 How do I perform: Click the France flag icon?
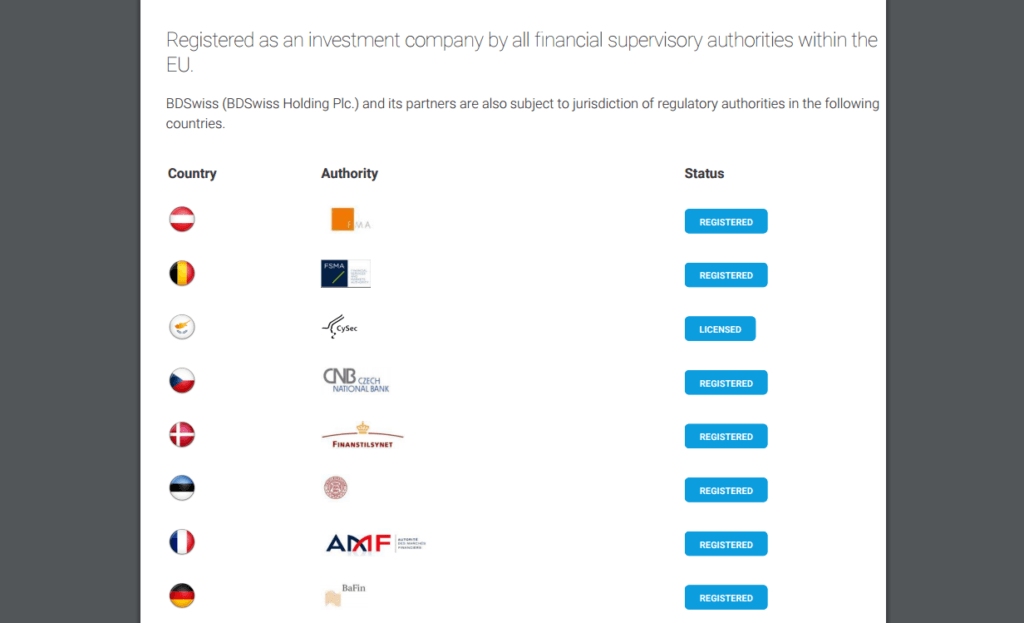tap(182, 542)
